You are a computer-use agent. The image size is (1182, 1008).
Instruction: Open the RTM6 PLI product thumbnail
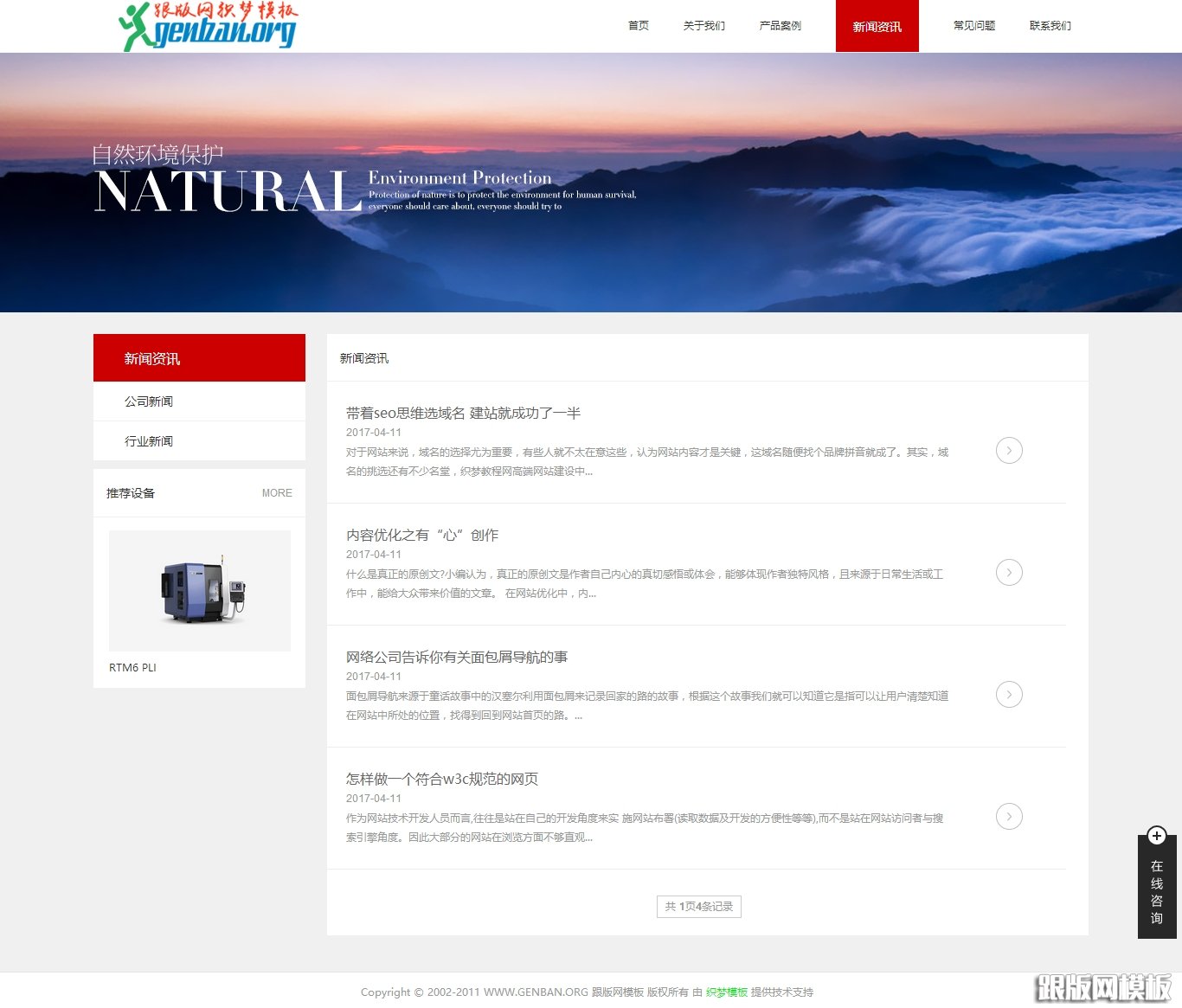(199, 590)
